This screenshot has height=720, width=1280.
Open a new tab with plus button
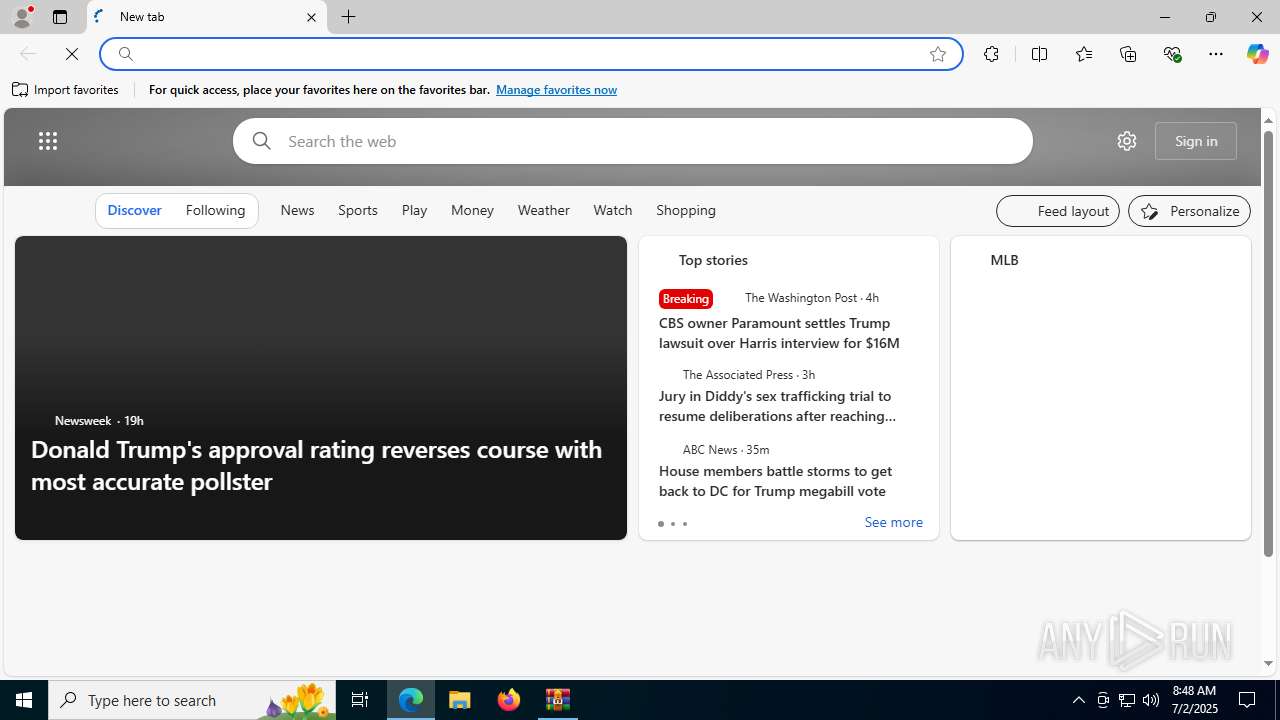click(x=348, y=17)
